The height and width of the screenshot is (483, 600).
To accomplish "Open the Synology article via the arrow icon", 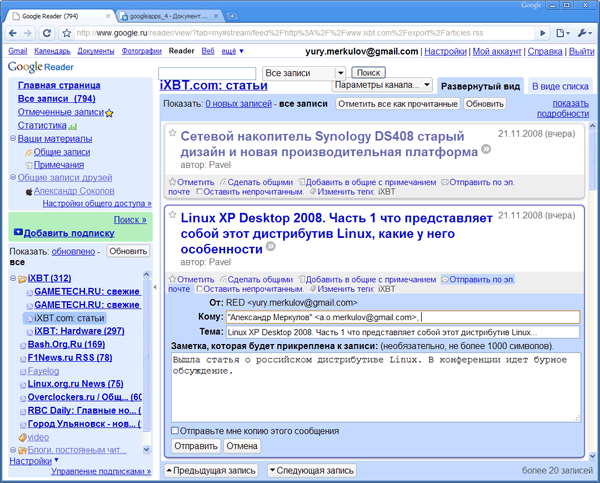I will click(486, 149).
